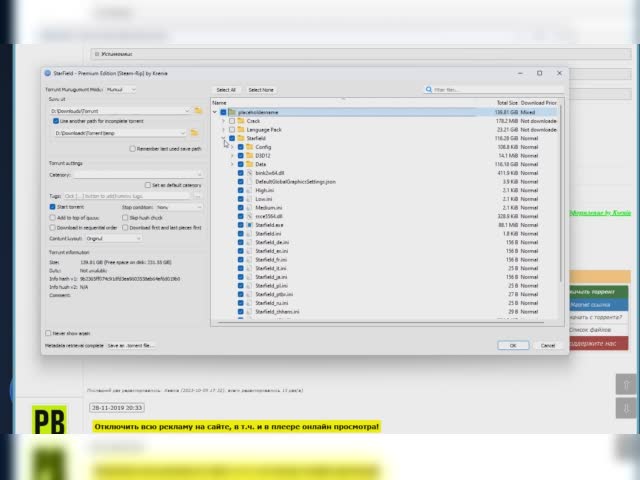Click the Select All button
Viewport: 640px width, 480px height.
[x=226, y=90]
